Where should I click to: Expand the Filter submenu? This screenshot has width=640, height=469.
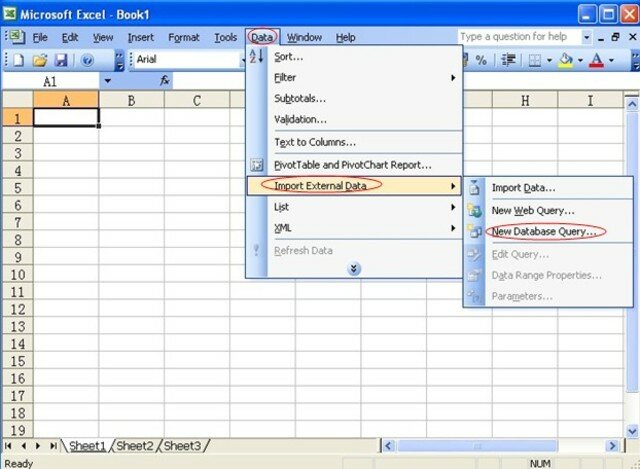(354, 78)
